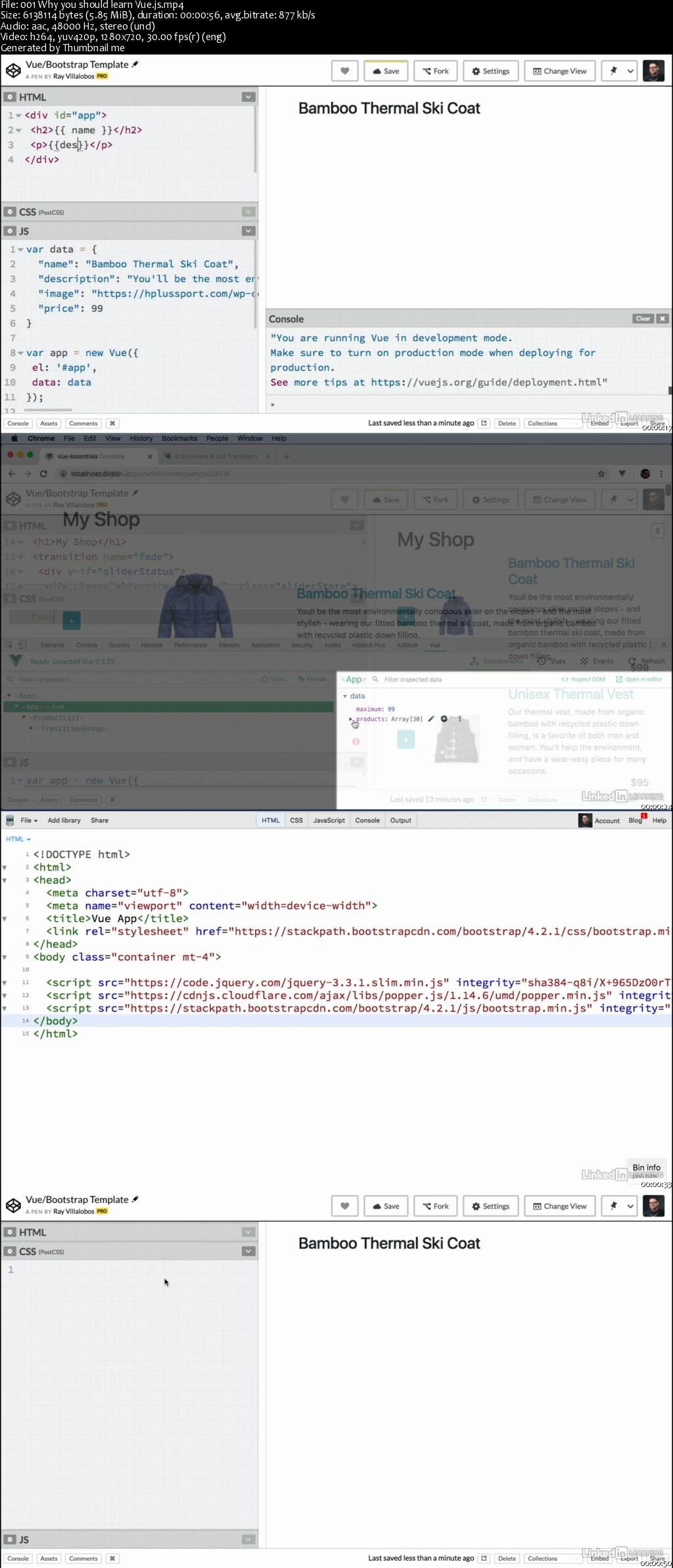Image resolution: width=673 pixels, height=1568 pixels.
Task: Open a new Chrome tab with the plus button
Action: (x=287, y=456)
